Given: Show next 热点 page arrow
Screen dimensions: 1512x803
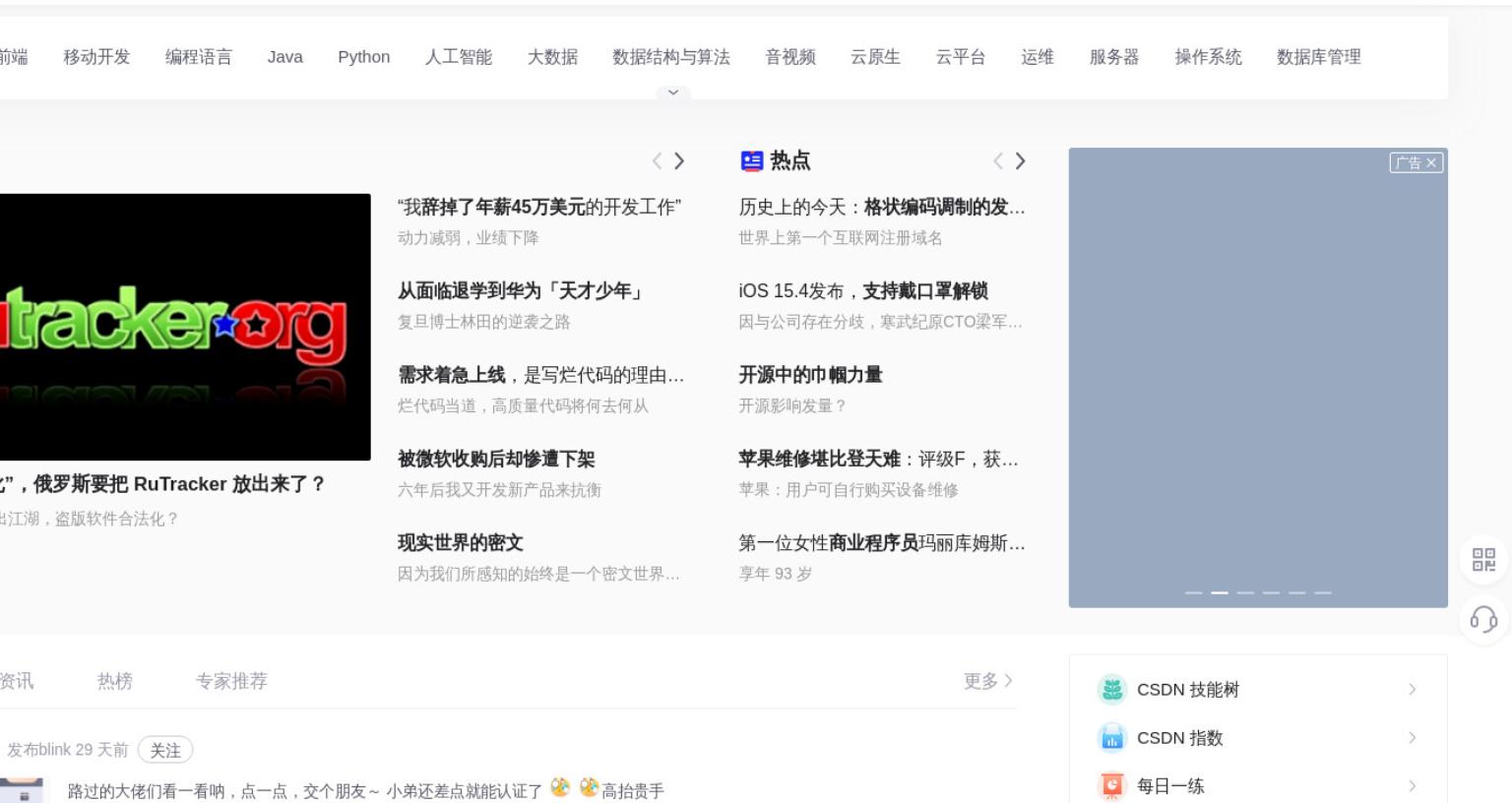Looking at the screenshot, I should (x=1021, y=160).
